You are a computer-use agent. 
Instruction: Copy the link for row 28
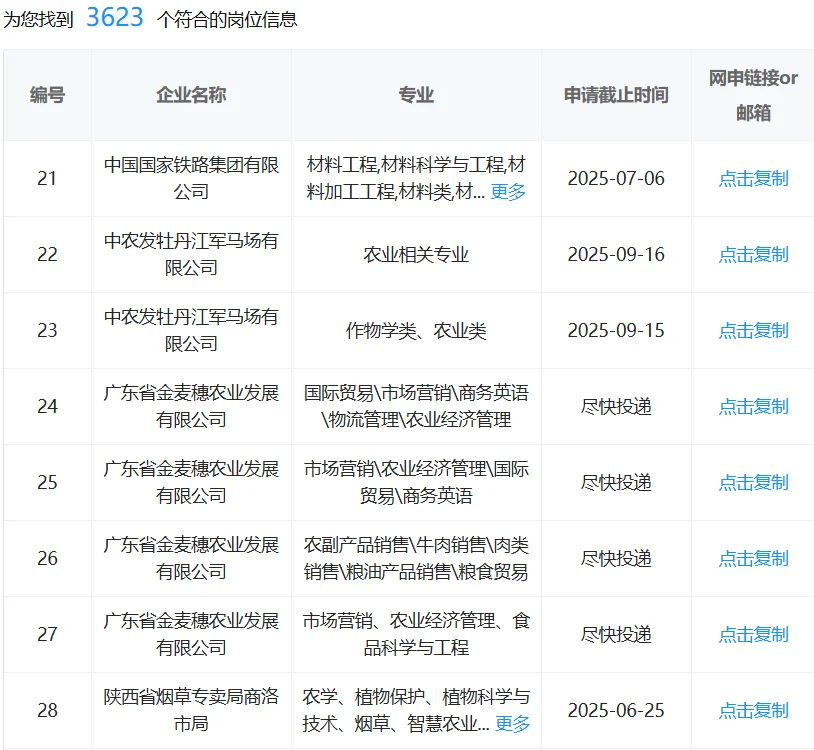coord(753,710)
